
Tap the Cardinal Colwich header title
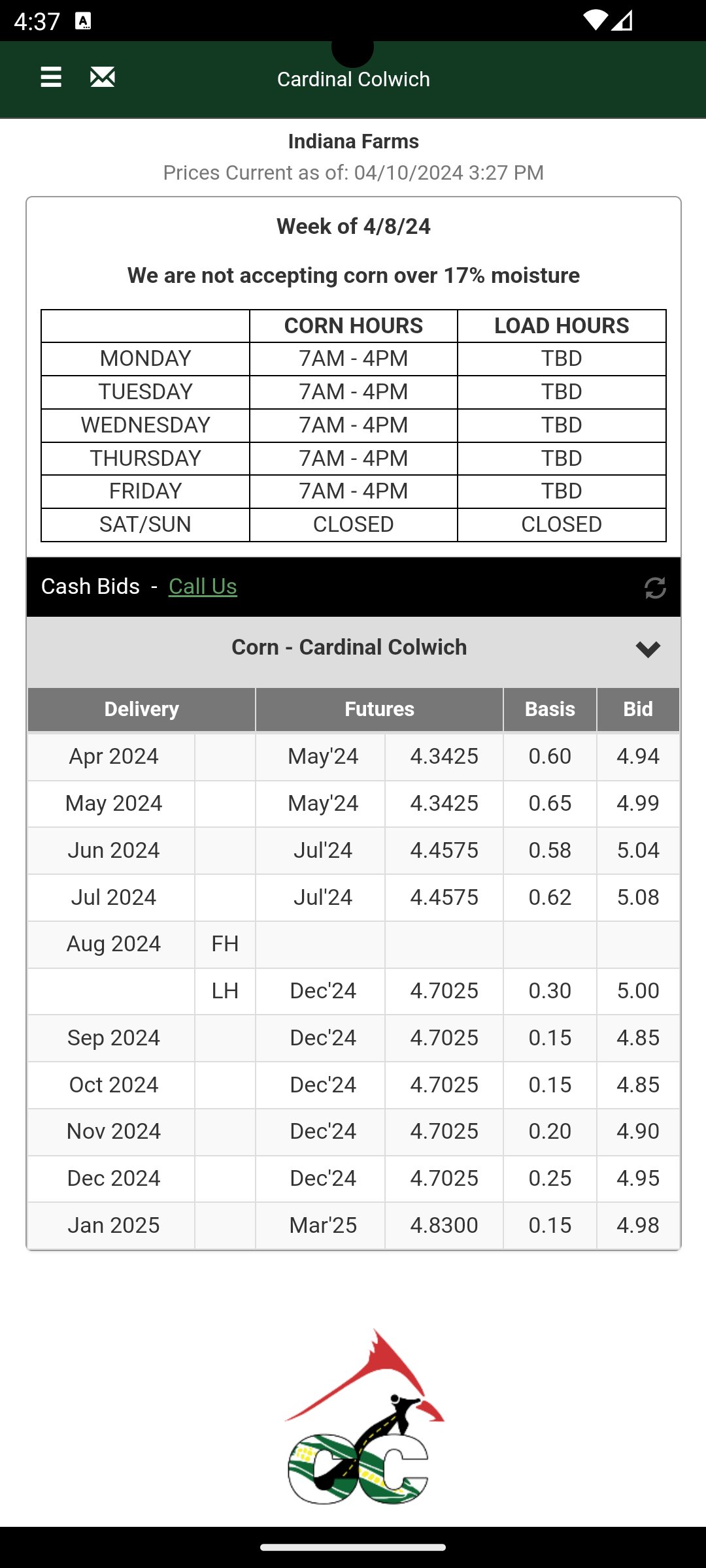point(353,79)
